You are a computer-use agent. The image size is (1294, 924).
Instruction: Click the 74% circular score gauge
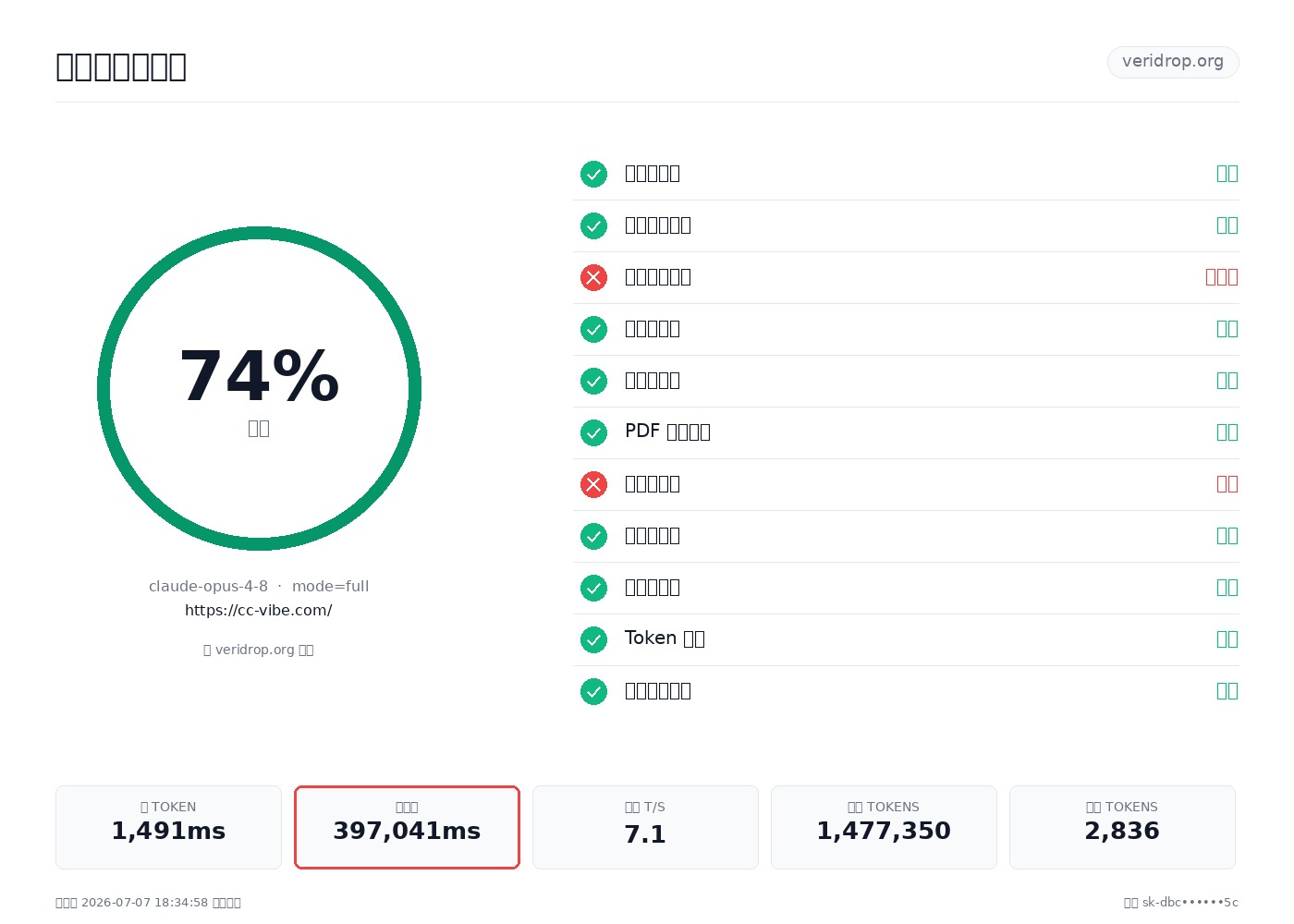tap(259, 388)
